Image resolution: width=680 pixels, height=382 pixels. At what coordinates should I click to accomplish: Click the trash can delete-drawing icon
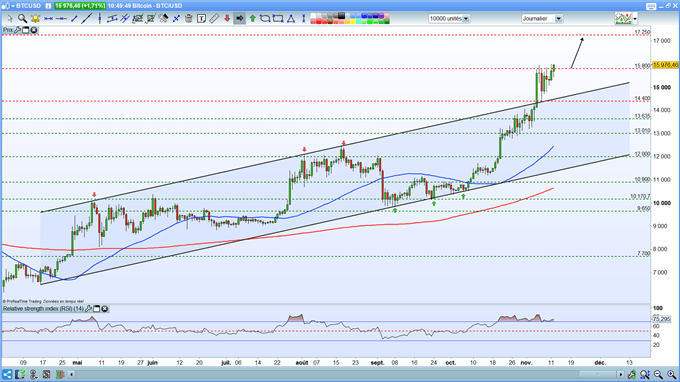[189, 18]
